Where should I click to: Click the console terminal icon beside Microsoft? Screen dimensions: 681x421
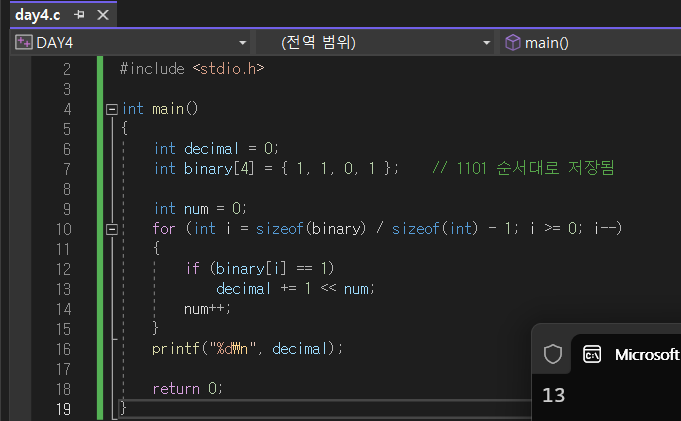point(592,354)
